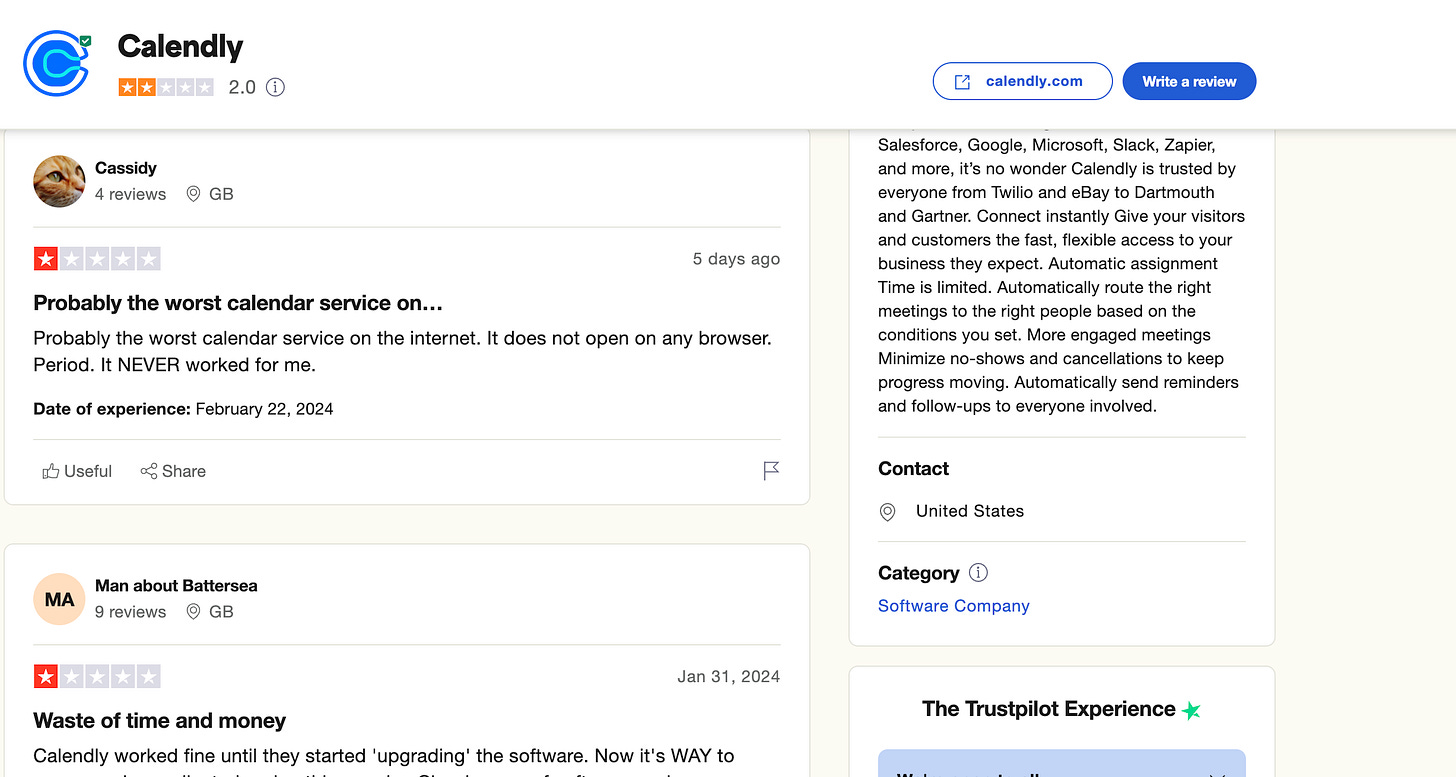This screenshot has width=1456, height=777.
Task: Click Man about Battersea's one-star rating
Action: [97, 677]
